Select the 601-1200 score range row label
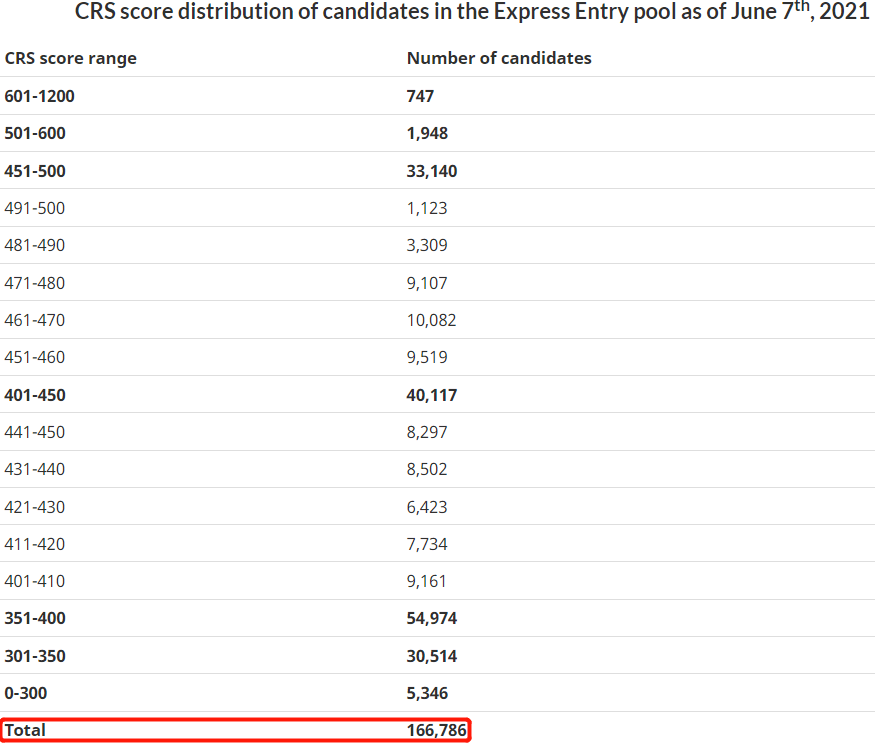Viewport: 875px width, 748px height. pos(40,96)
